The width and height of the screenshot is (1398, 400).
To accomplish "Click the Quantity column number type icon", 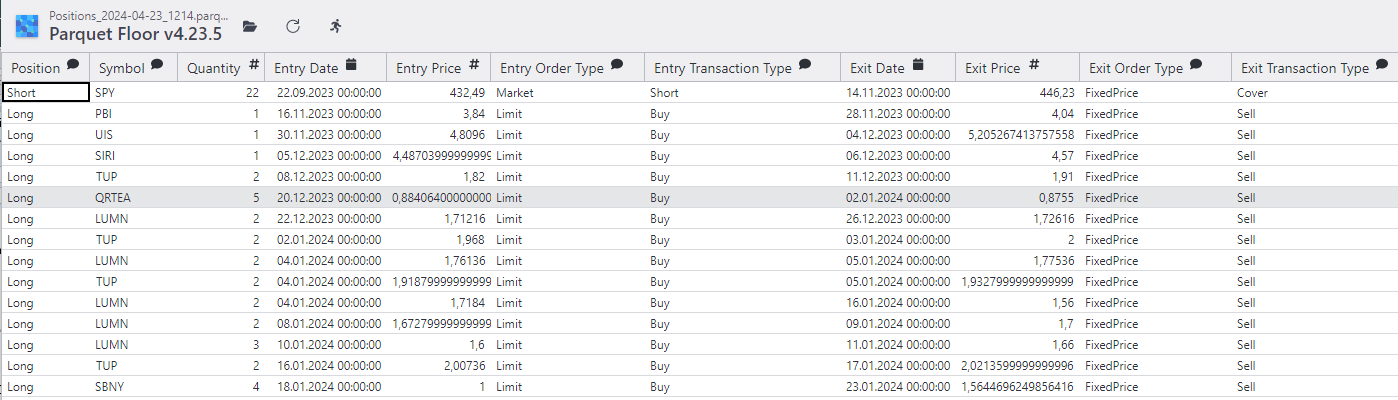I will (254, 66).
